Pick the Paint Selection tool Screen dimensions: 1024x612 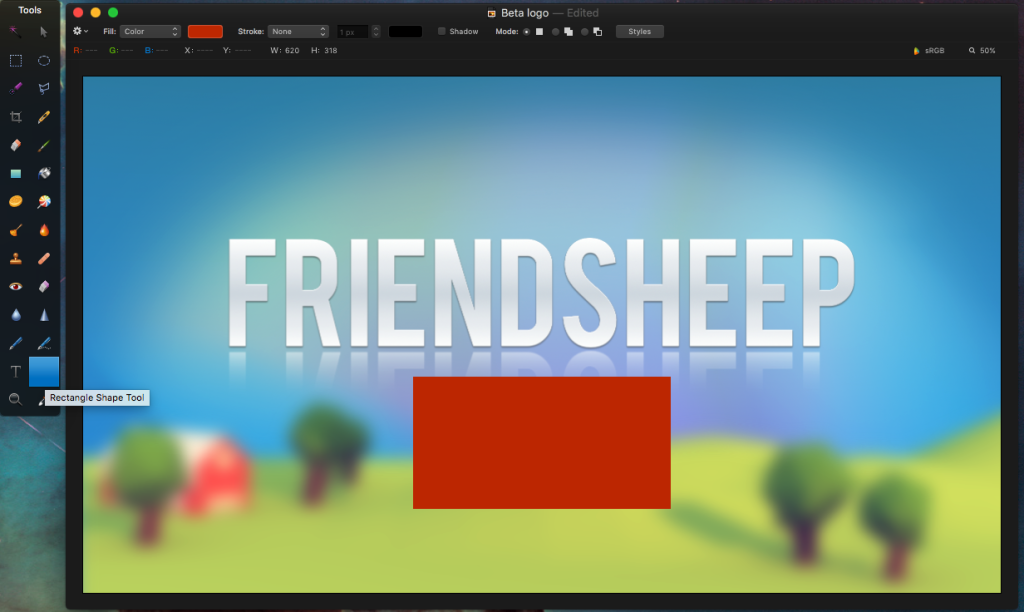(x=16, y=88)
